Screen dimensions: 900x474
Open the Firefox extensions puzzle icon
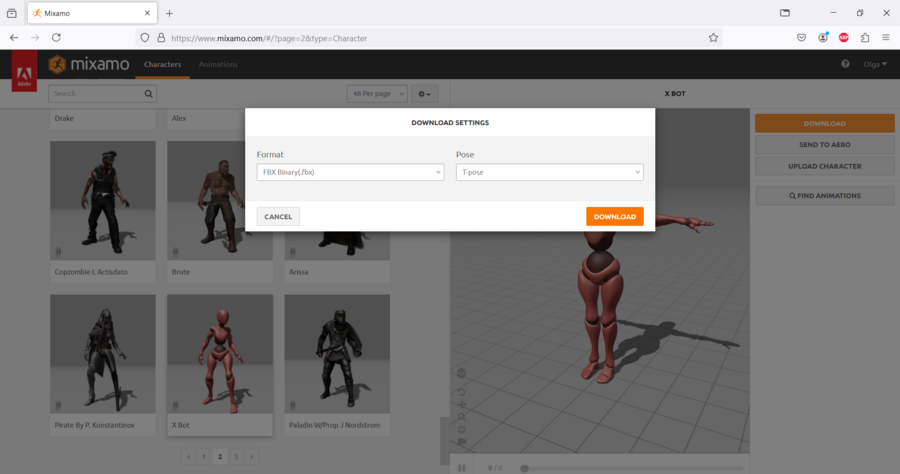[x=865, y=38]
